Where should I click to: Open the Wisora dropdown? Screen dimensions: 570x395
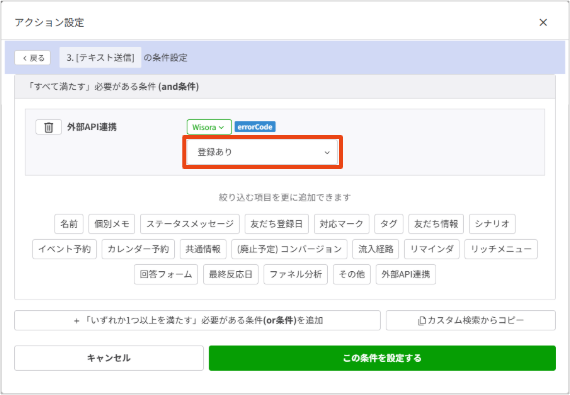[209, 127]
